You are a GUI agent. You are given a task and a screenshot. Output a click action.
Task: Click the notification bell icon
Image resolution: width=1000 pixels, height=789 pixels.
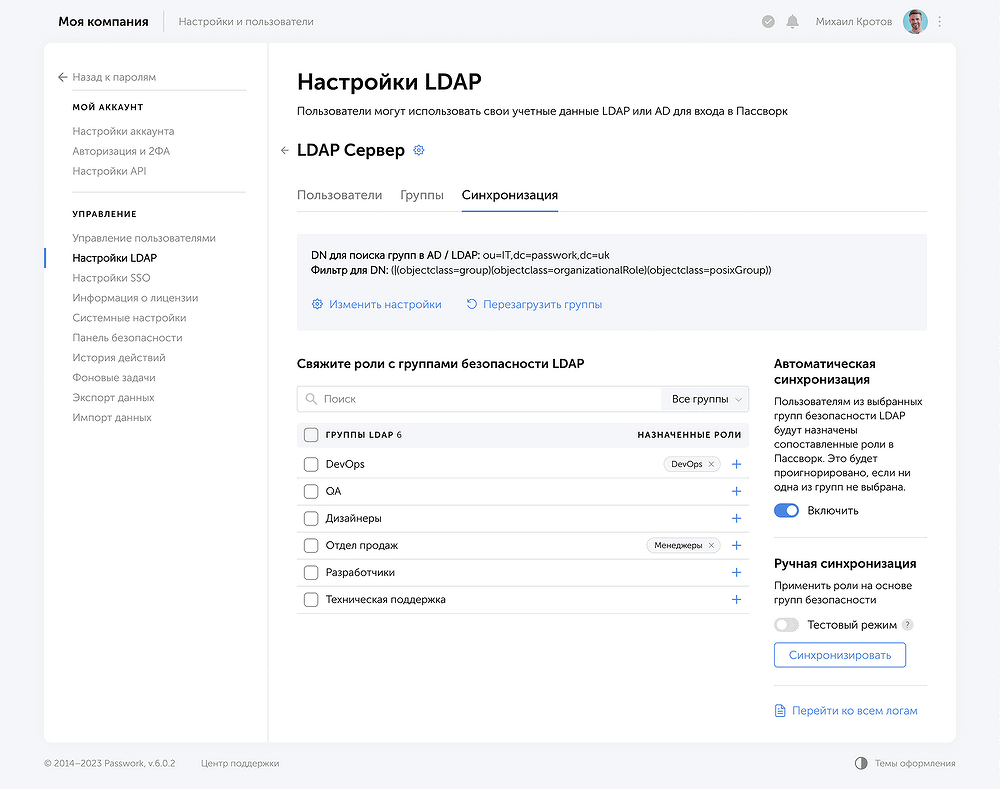pyautogui.click(x=793, y=21)
